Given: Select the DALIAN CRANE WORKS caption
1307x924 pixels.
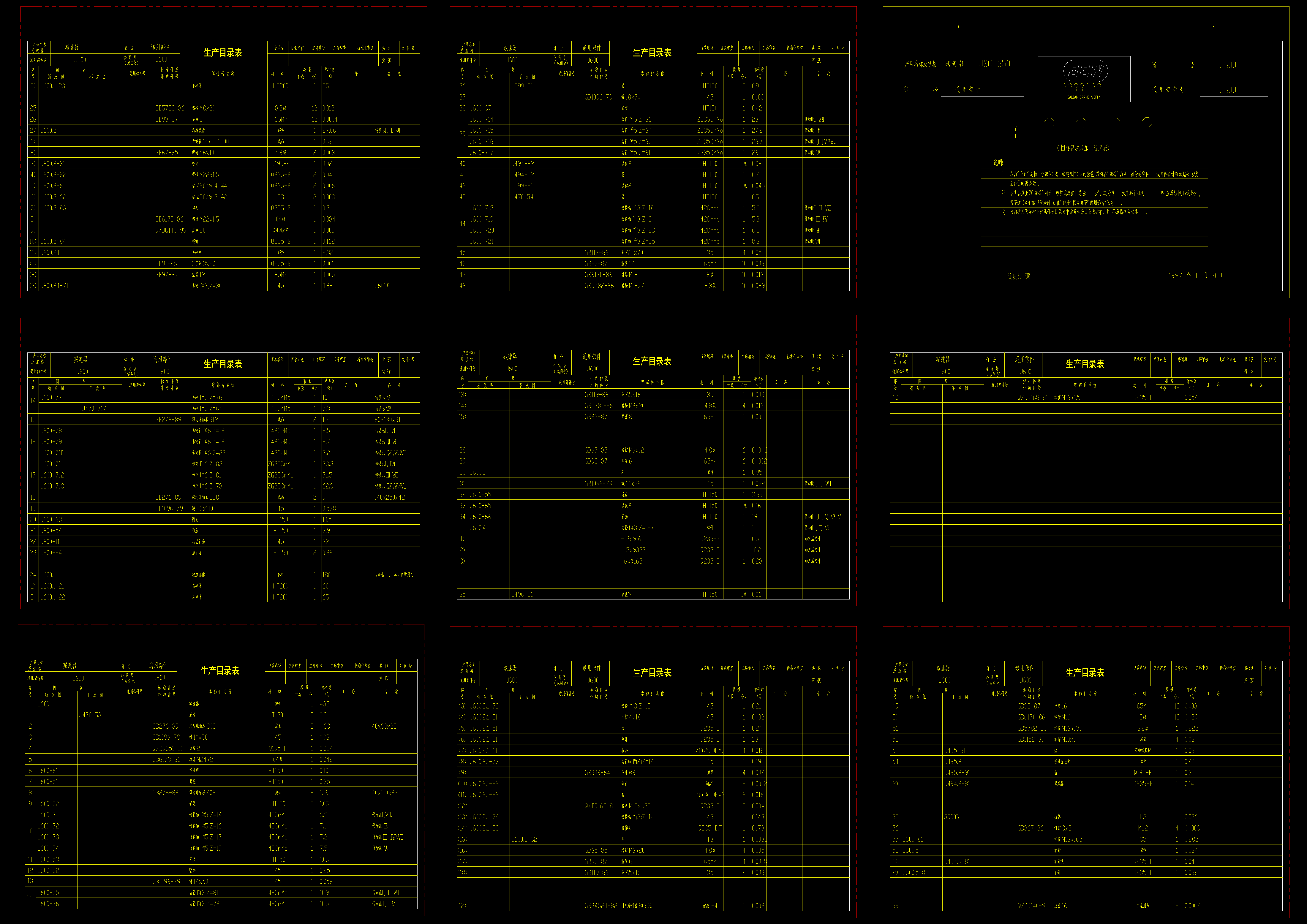Looking at the screenshot, I should [x=1084, y=97].
